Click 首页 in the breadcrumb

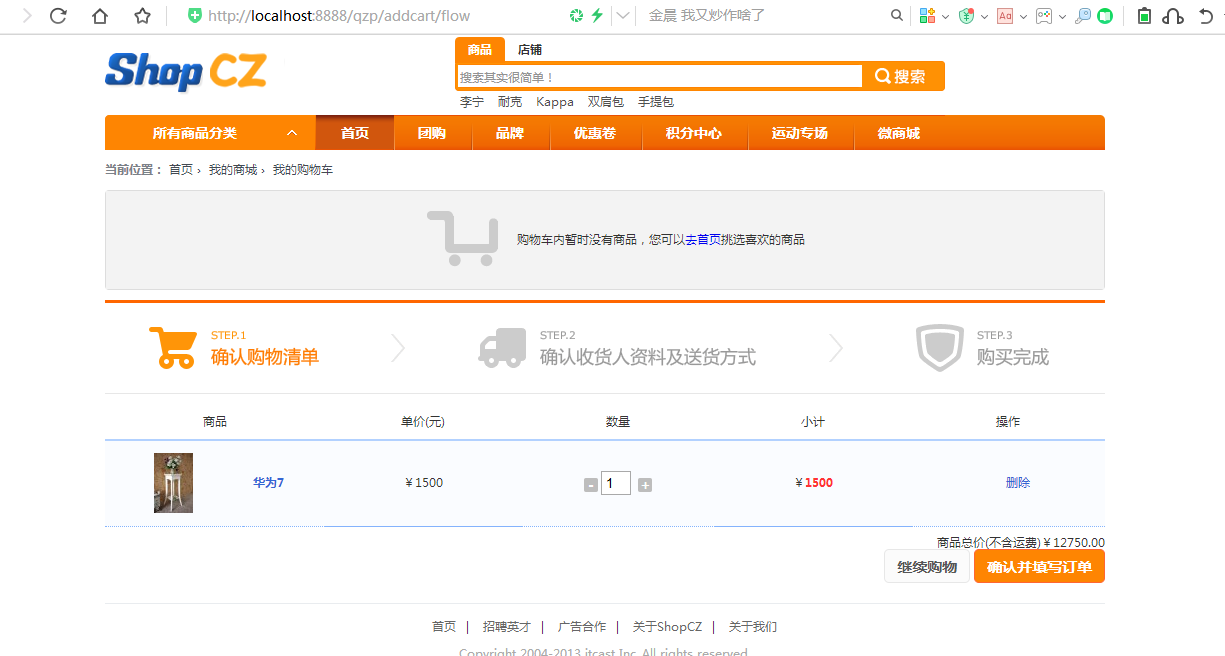coord(181,170)
